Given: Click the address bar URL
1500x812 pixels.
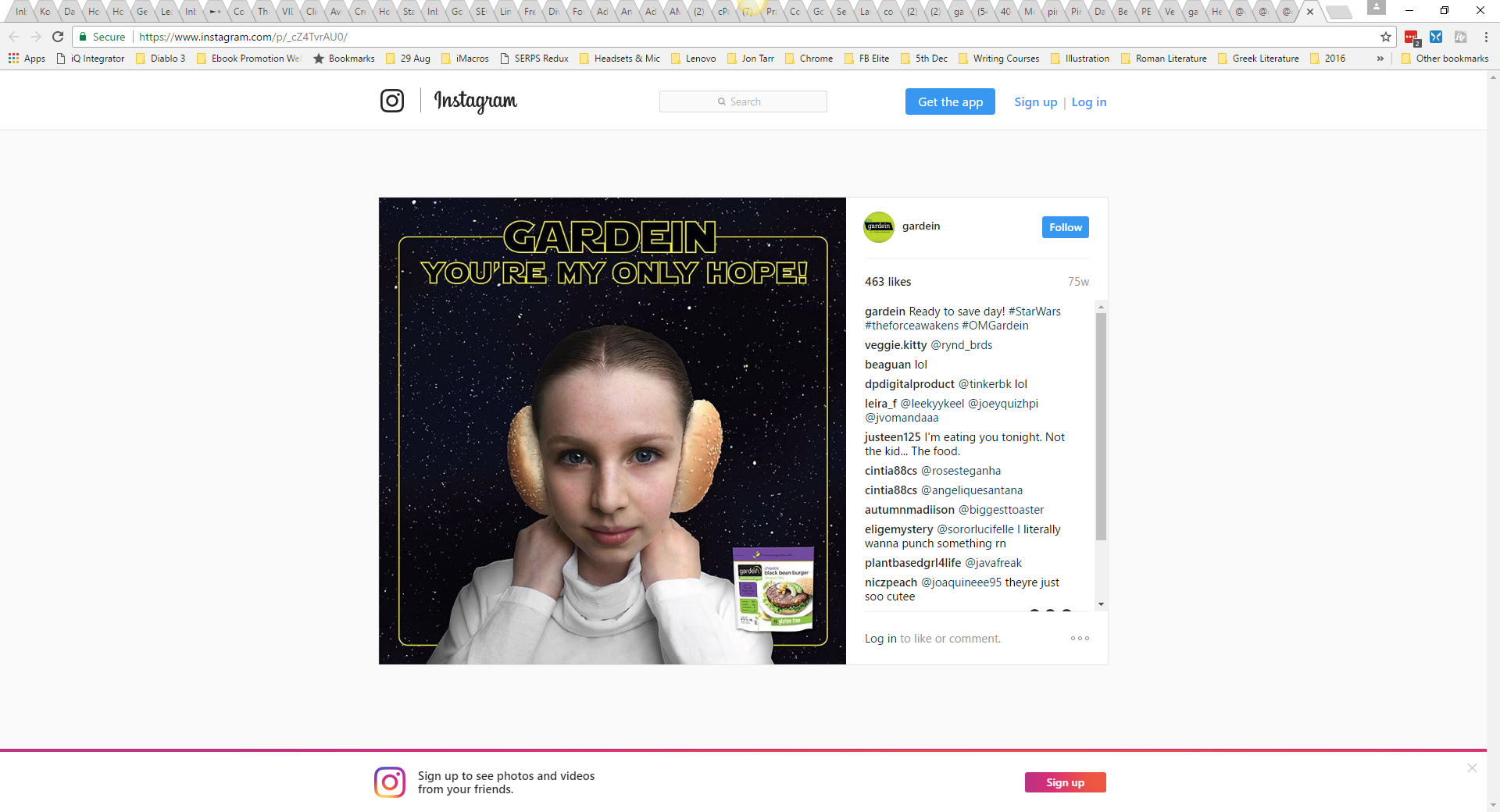Looking at the screenshot, I should pos(244,37).
